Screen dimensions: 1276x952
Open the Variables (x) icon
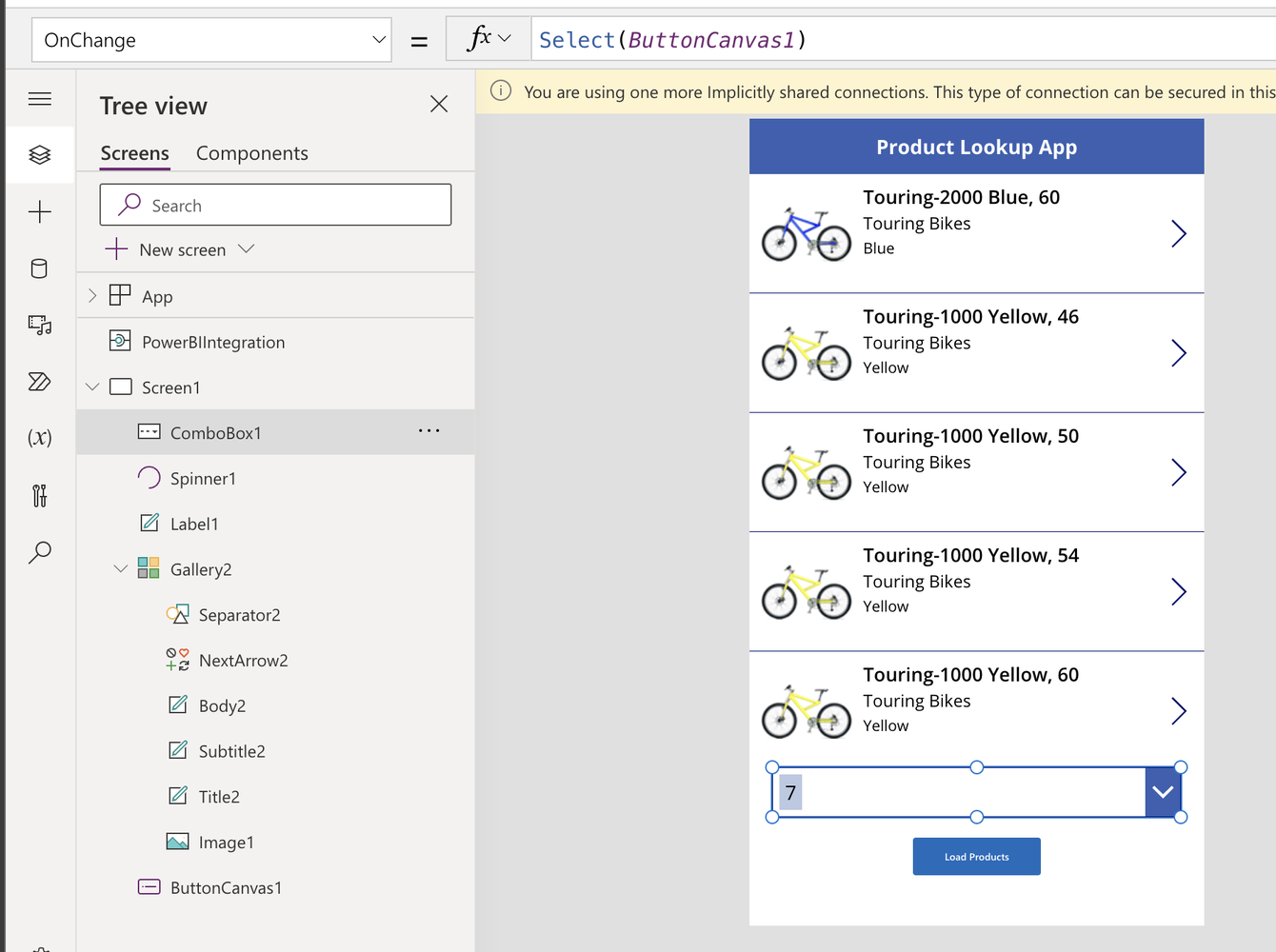(40, 438)
